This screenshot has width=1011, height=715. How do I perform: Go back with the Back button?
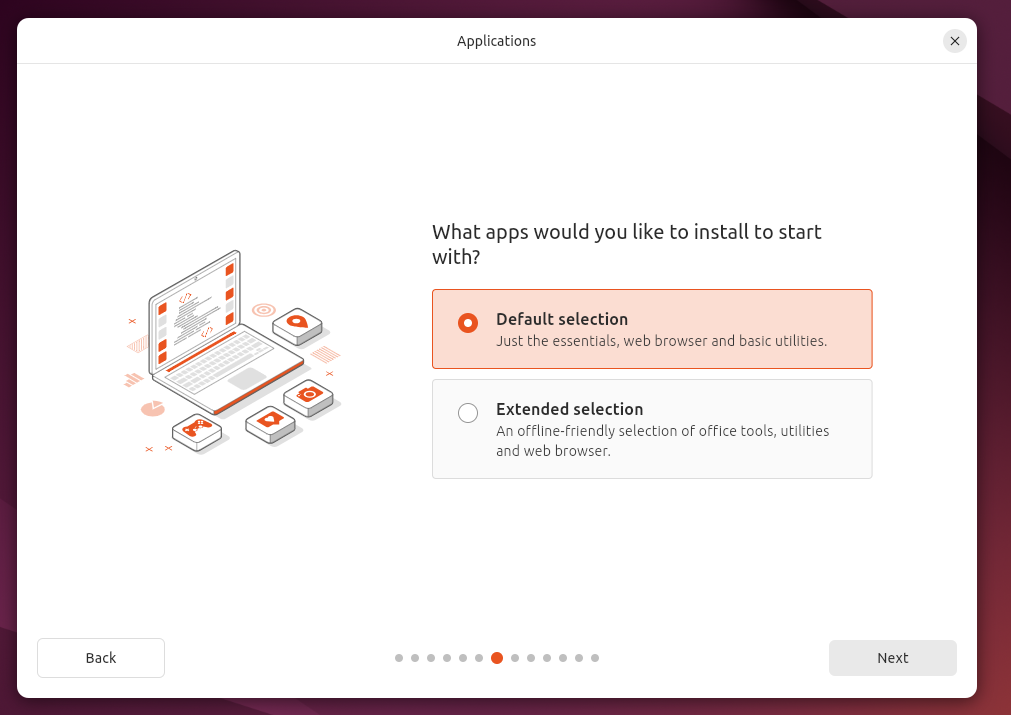tap(101, 658)
